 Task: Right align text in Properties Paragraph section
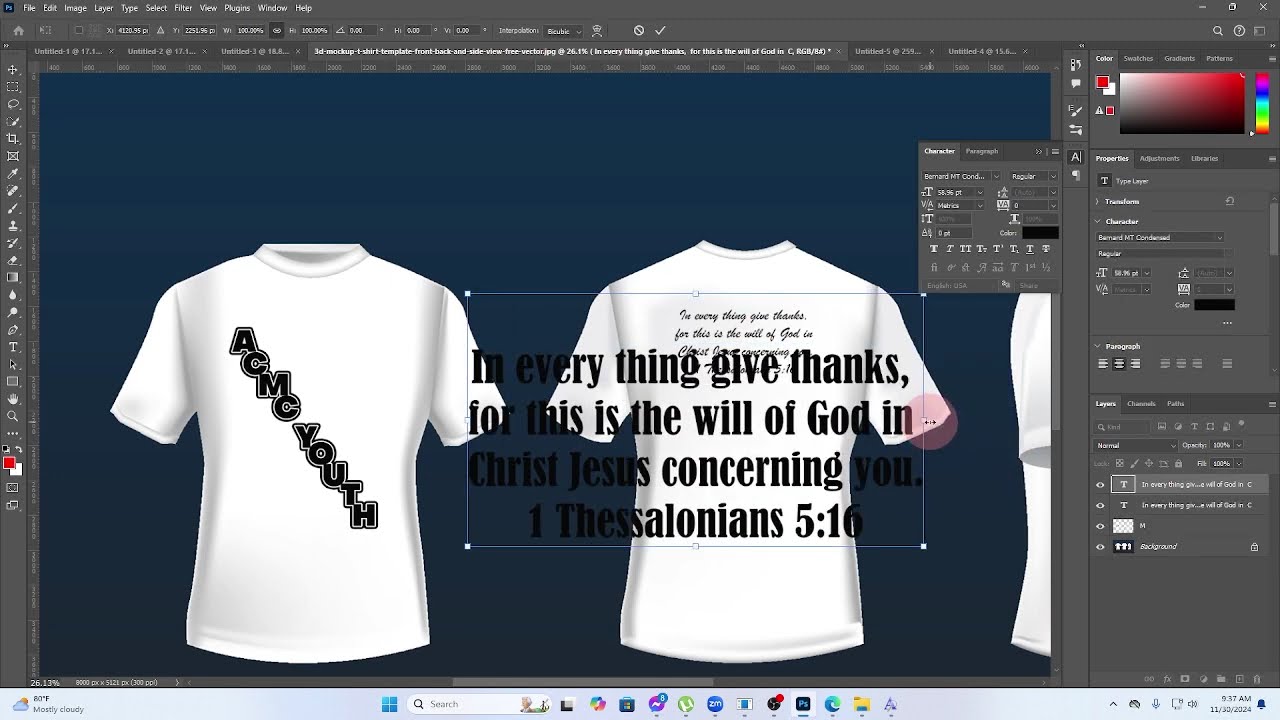coord(1135,364)
